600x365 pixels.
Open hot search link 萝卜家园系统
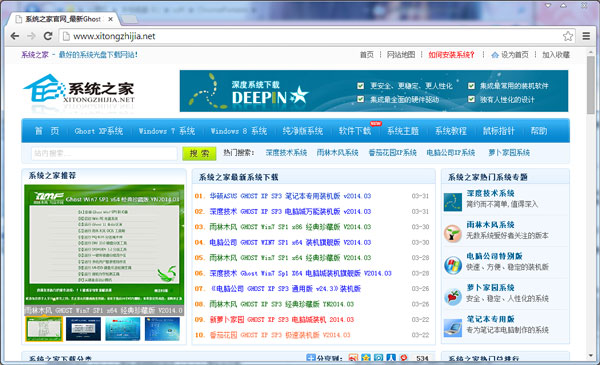pos(509,153)
